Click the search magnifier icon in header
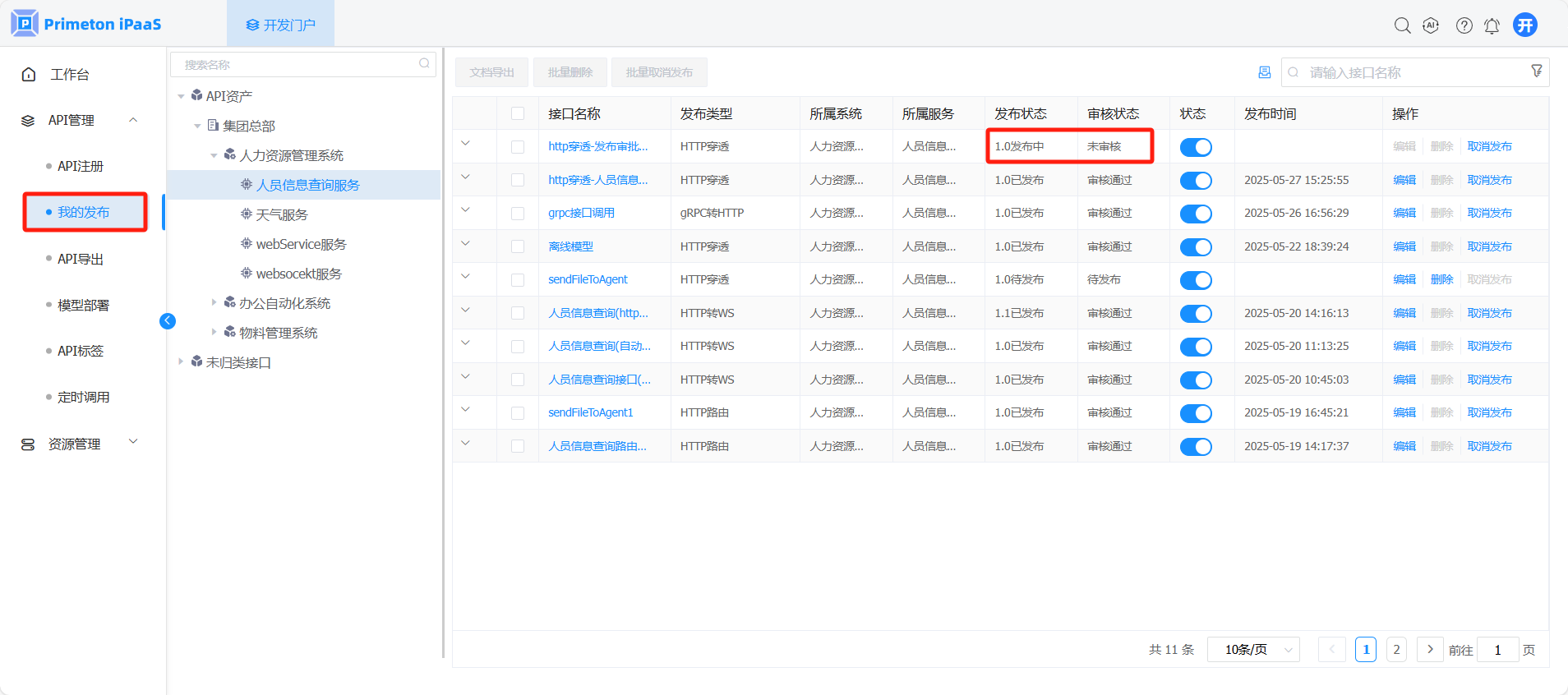The image size is (1568, 695). pyautogui.click(x=1402, y=25)
